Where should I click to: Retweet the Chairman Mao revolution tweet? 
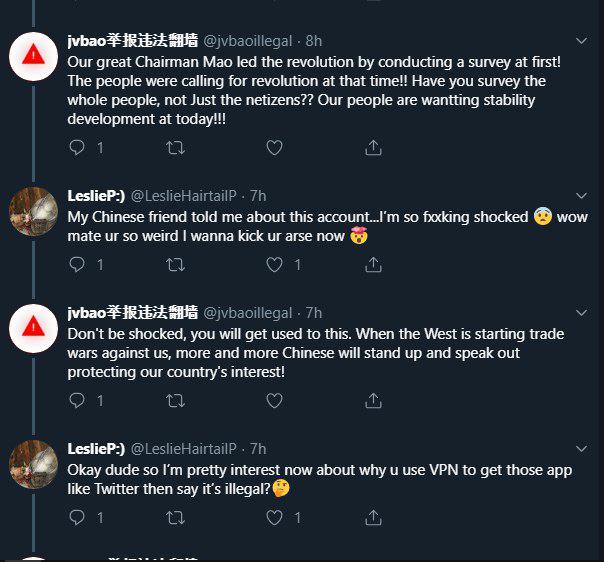[175, 148]
